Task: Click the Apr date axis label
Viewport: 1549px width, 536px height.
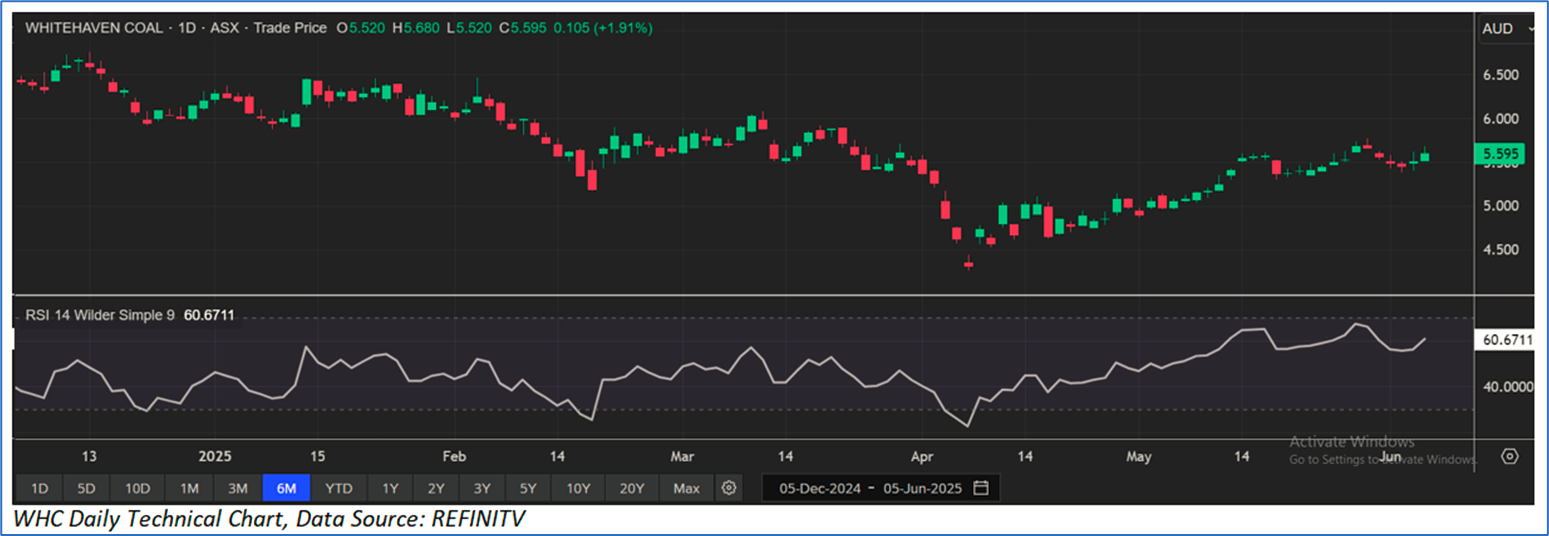Action: [922, 456]
